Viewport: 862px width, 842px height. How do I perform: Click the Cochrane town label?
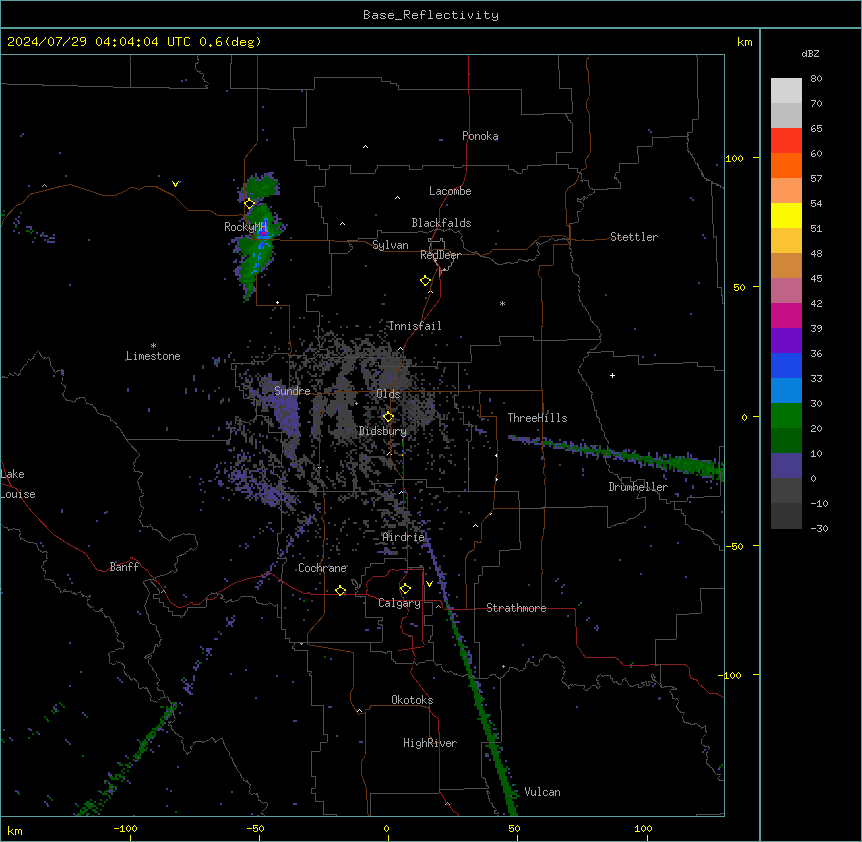pos(322,568)
